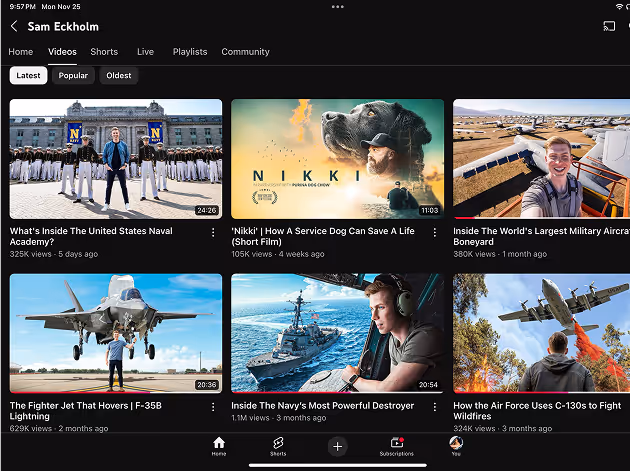This screenshot has height=471, width=630.
Task: Click red watch-progress bar under boneyard thumbnail
Action: (x=464, y=217)
